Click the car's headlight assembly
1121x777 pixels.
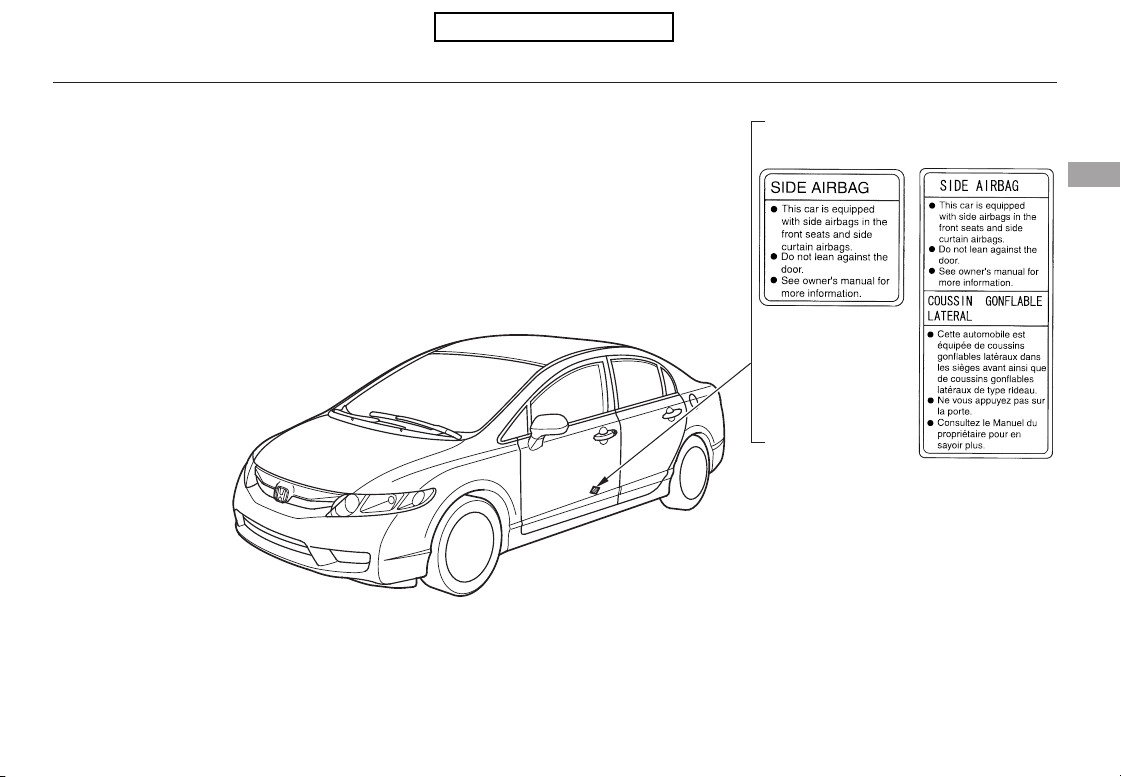(x=381, y=502)
